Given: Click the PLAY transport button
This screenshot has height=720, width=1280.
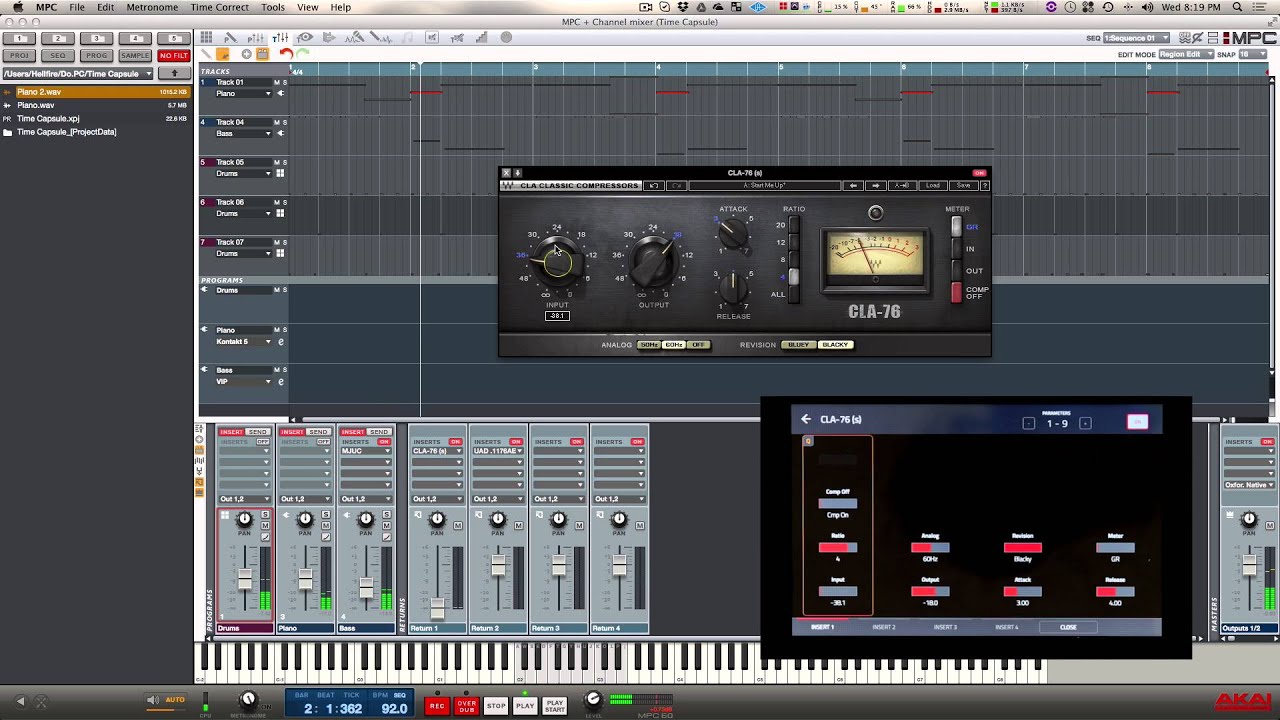Looking at the screenshot, I should [525, 706].
